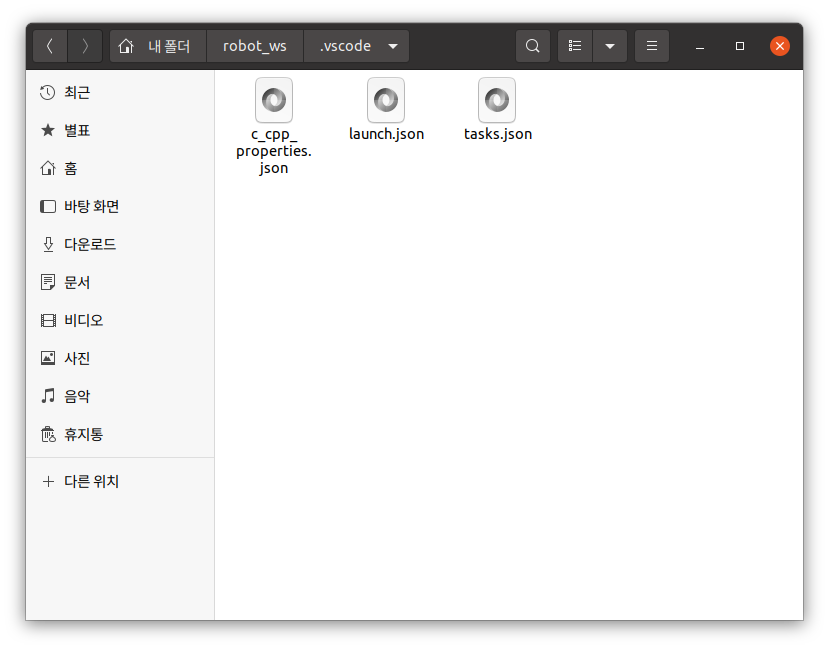Click the plus icon beside 다른 위치
This screenshot has height=649, width=829.
[48, 481]
